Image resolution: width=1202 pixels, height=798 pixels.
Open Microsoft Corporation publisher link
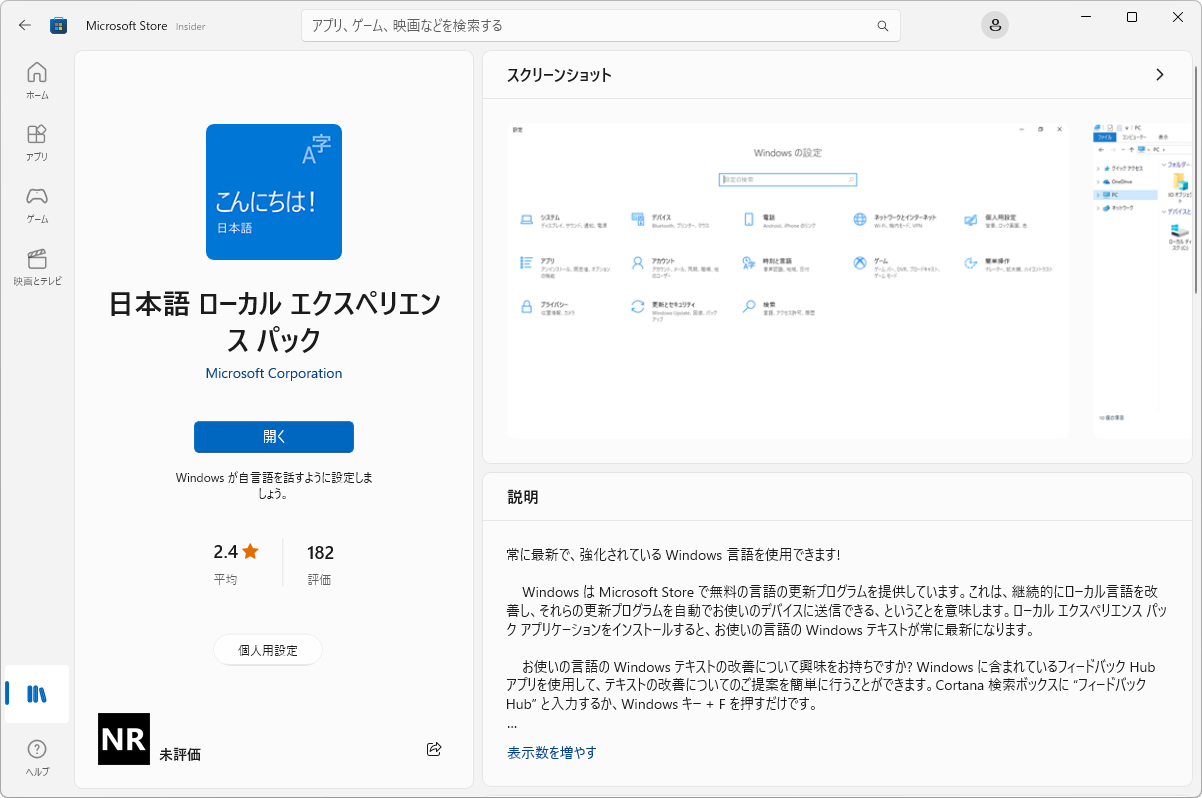273,372
